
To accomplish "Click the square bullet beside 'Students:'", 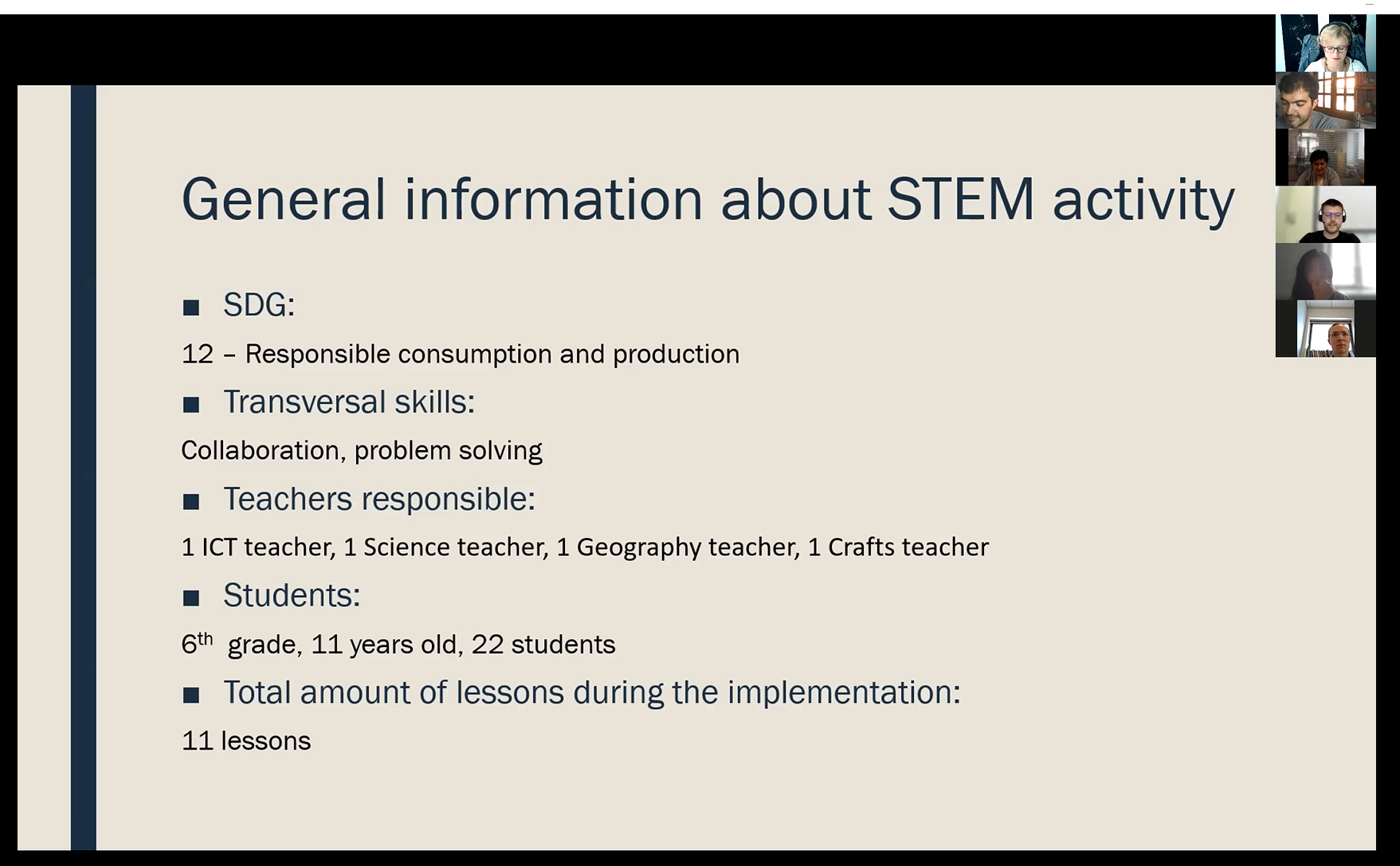I will coord(191,598).
